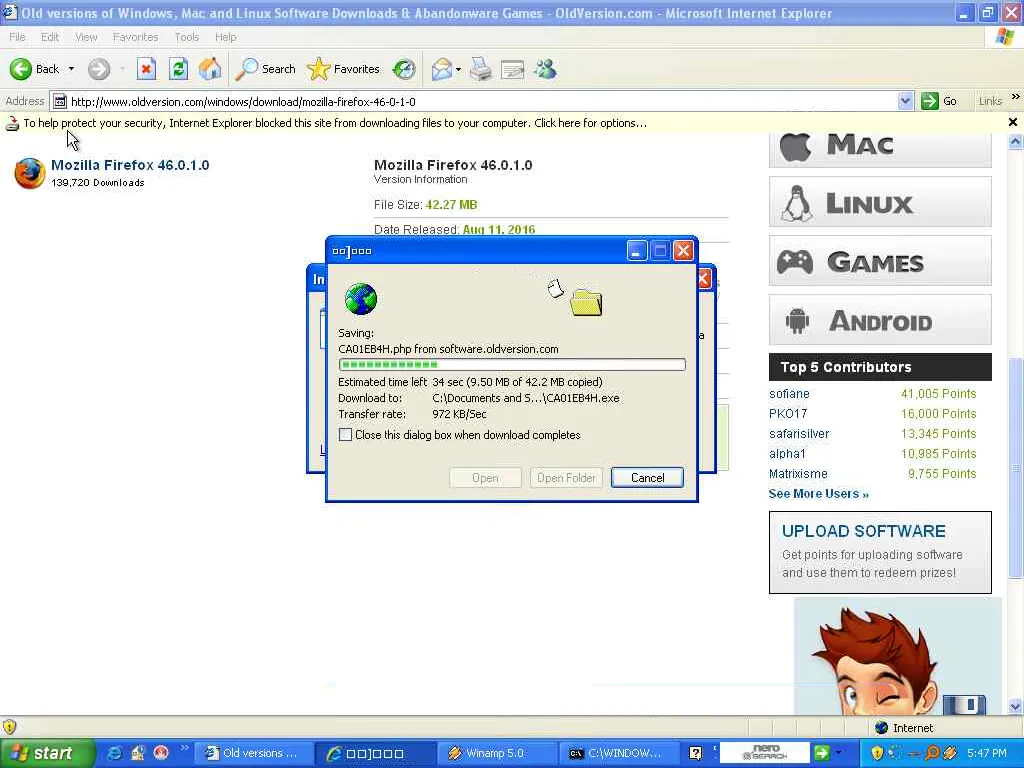Click the scrollbar up arrow

[x=1016, y=141]
